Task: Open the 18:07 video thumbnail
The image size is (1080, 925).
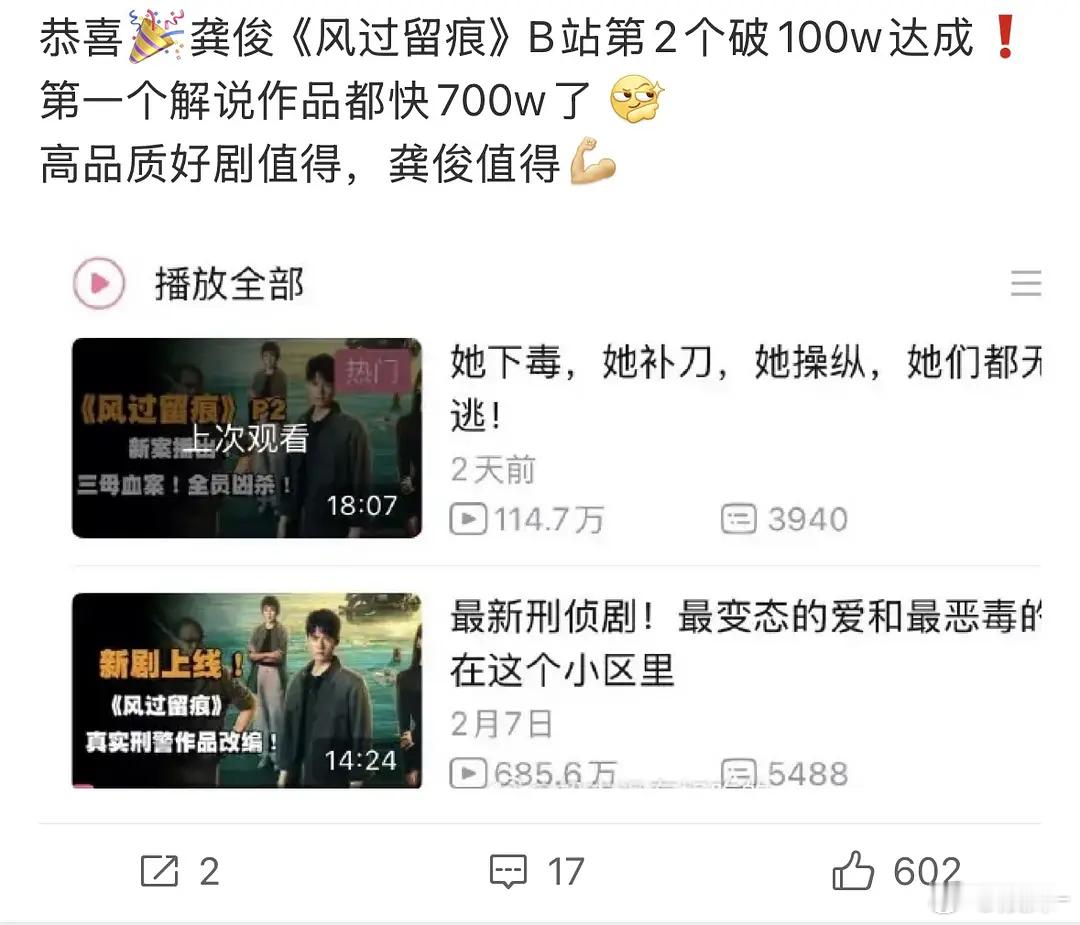Action: (x=247, y=438)
